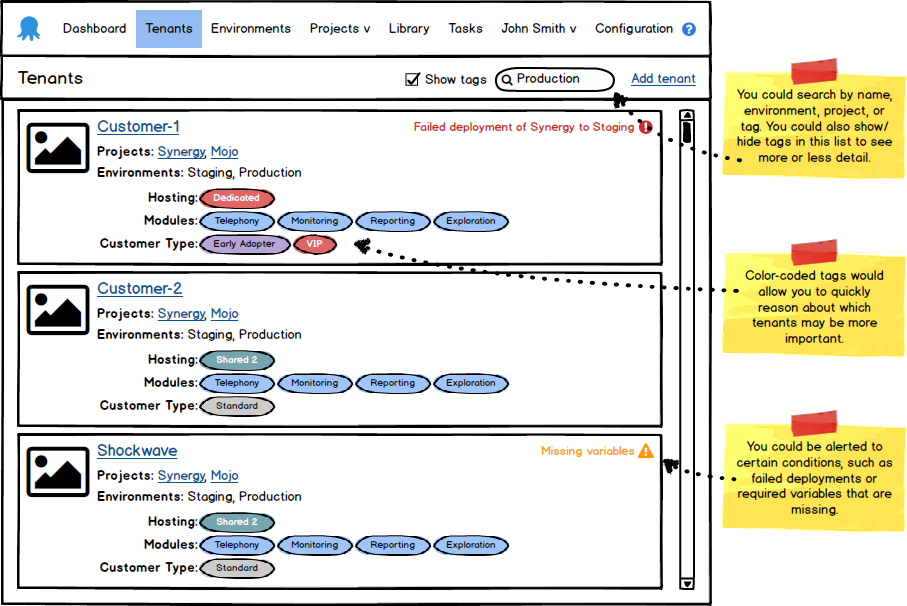907x606 pixels.
Task: Click the purple Early Adopter tag
Action: click(x=244, y=244)
